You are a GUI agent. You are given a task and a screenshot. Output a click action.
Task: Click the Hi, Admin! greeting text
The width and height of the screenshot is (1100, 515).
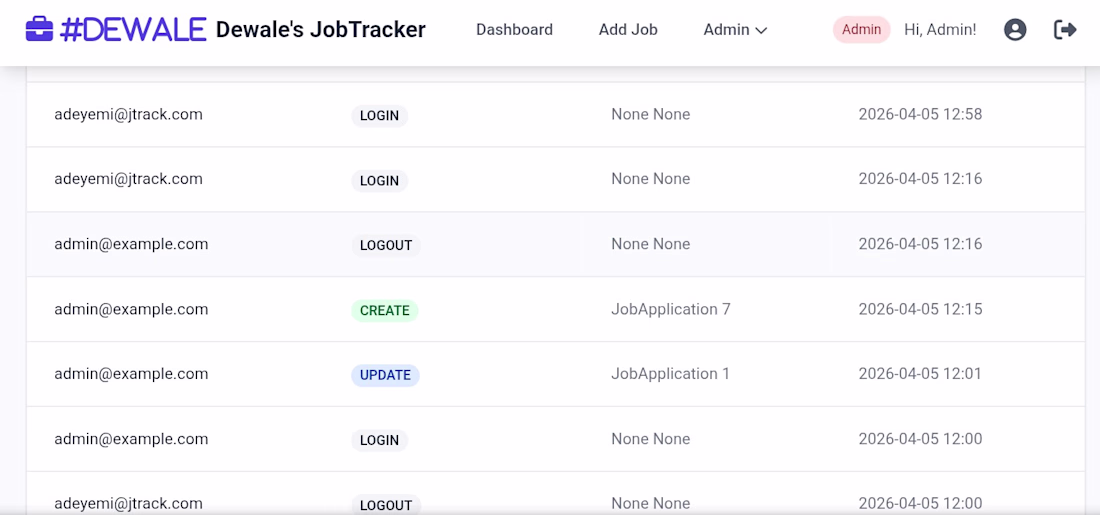tap(940, 30)
